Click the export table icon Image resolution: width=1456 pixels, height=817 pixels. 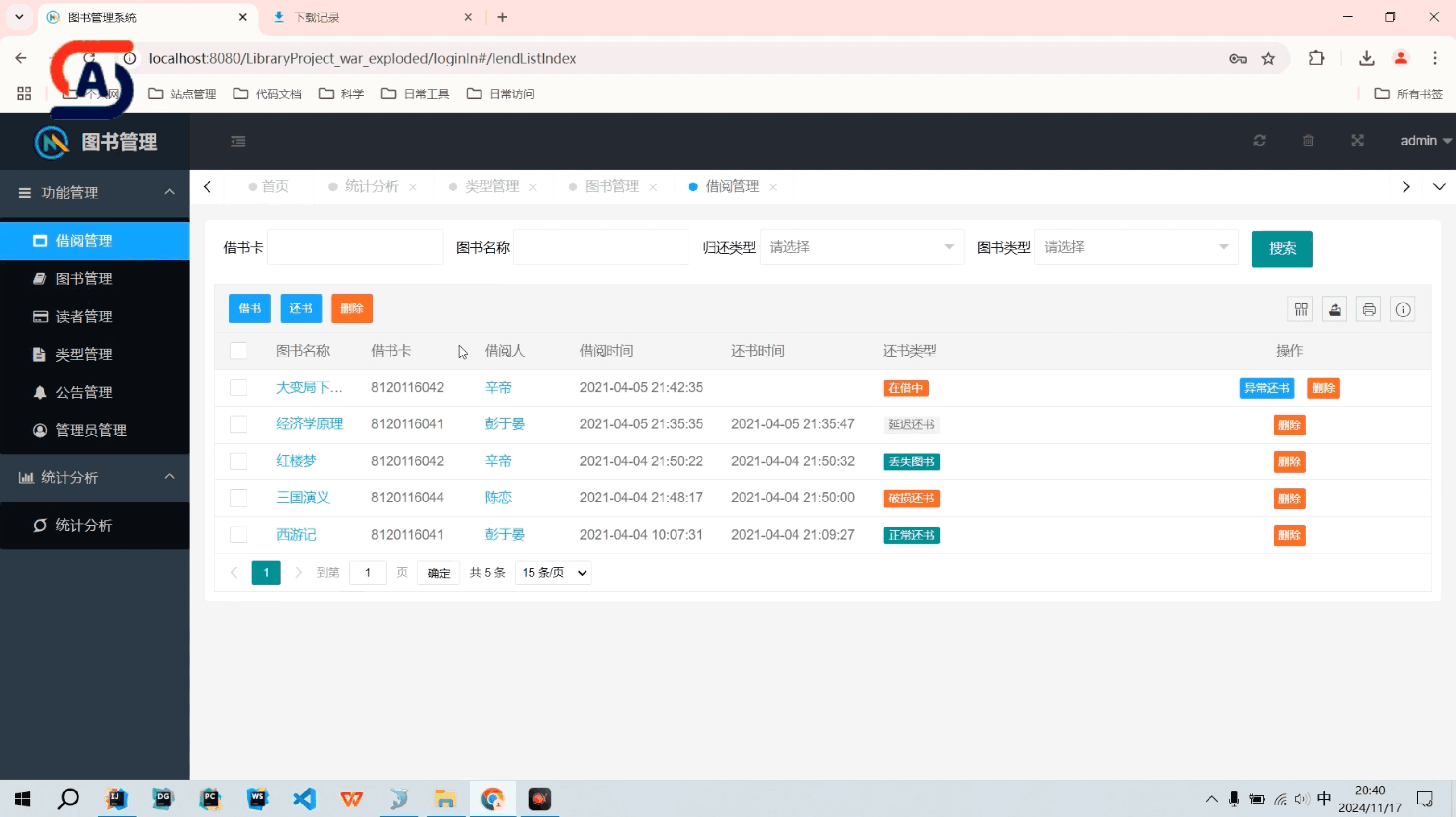pyautogui.click(x=1335, y=309)
